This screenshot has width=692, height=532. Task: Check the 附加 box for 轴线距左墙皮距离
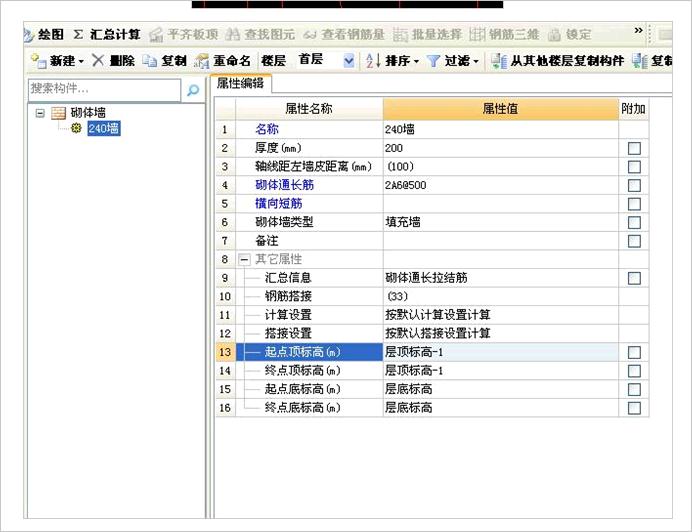(634, 167)
